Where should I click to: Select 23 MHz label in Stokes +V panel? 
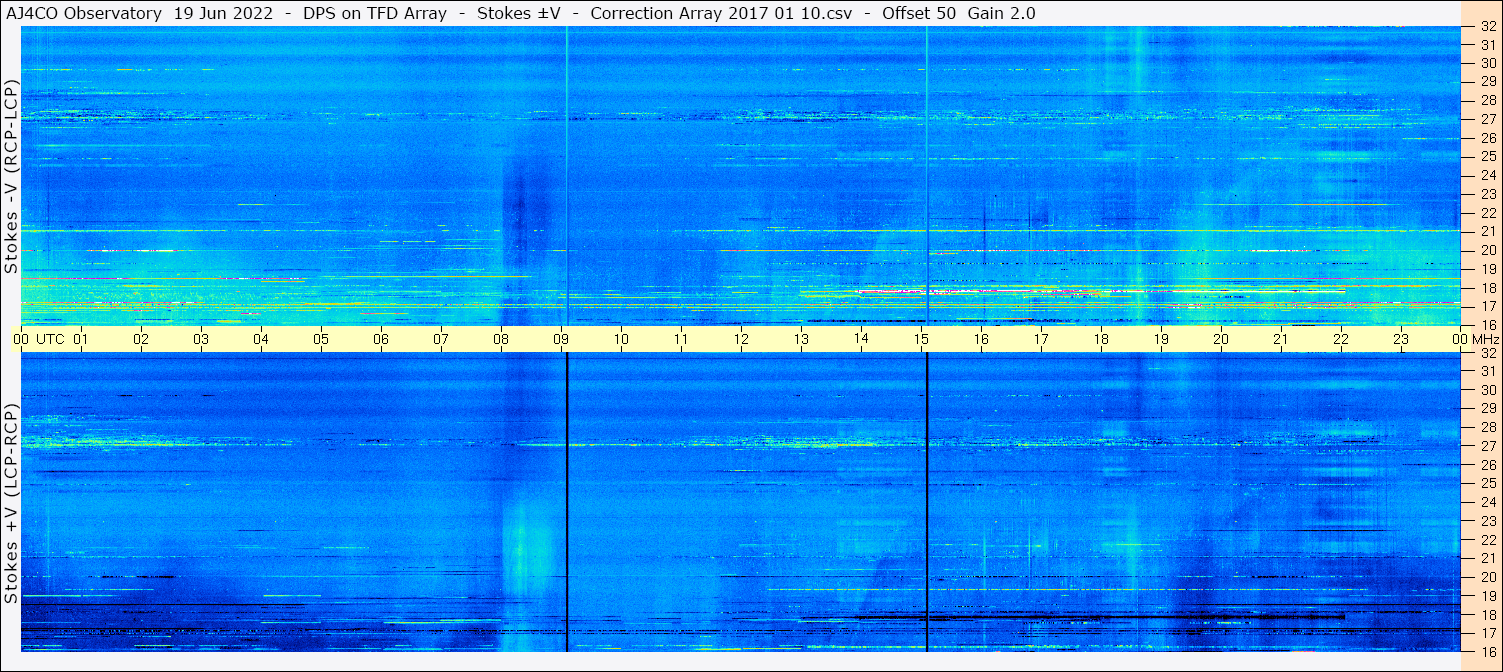[1487, 521]
